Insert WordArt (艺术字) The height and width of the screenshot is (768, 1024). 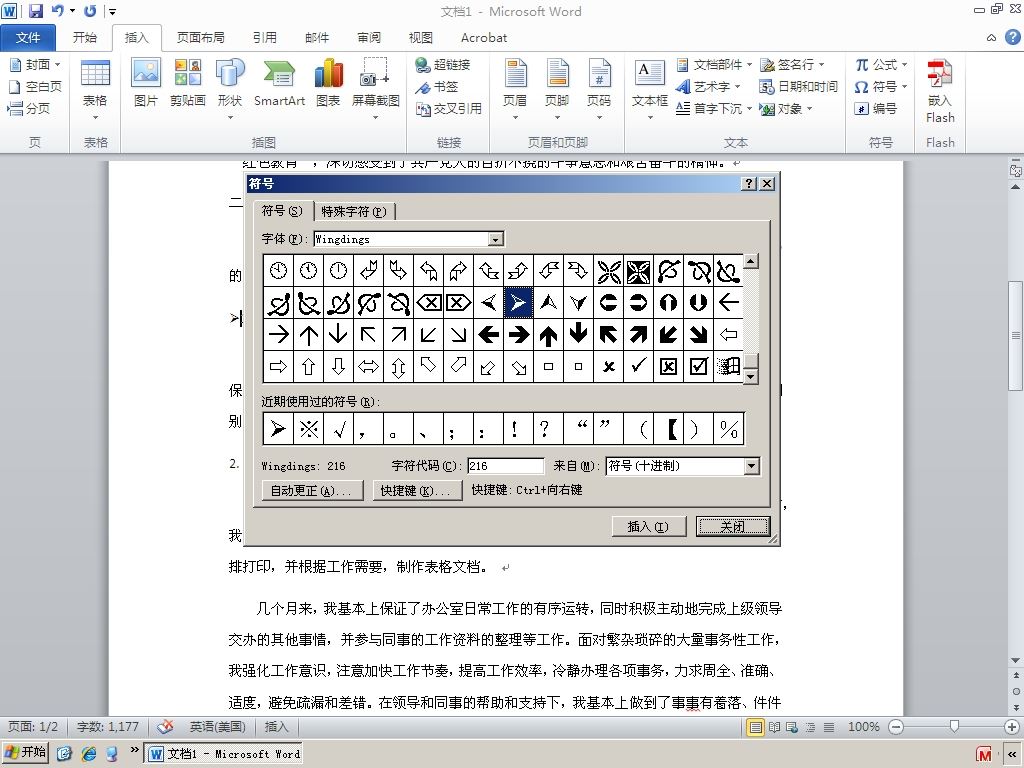coord(707,86)
